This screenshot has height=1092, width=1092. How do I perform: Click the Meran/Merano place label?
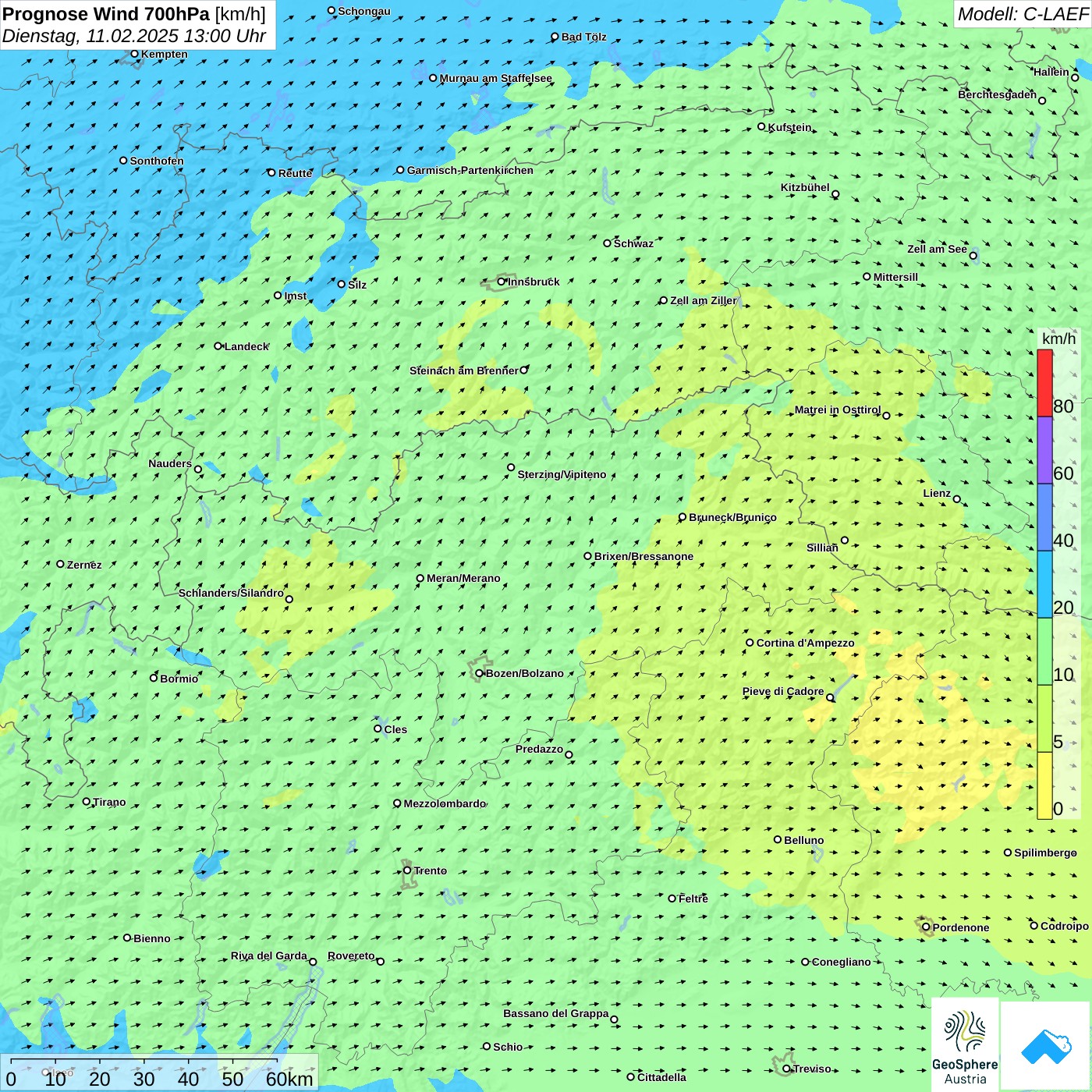point(463,578)
